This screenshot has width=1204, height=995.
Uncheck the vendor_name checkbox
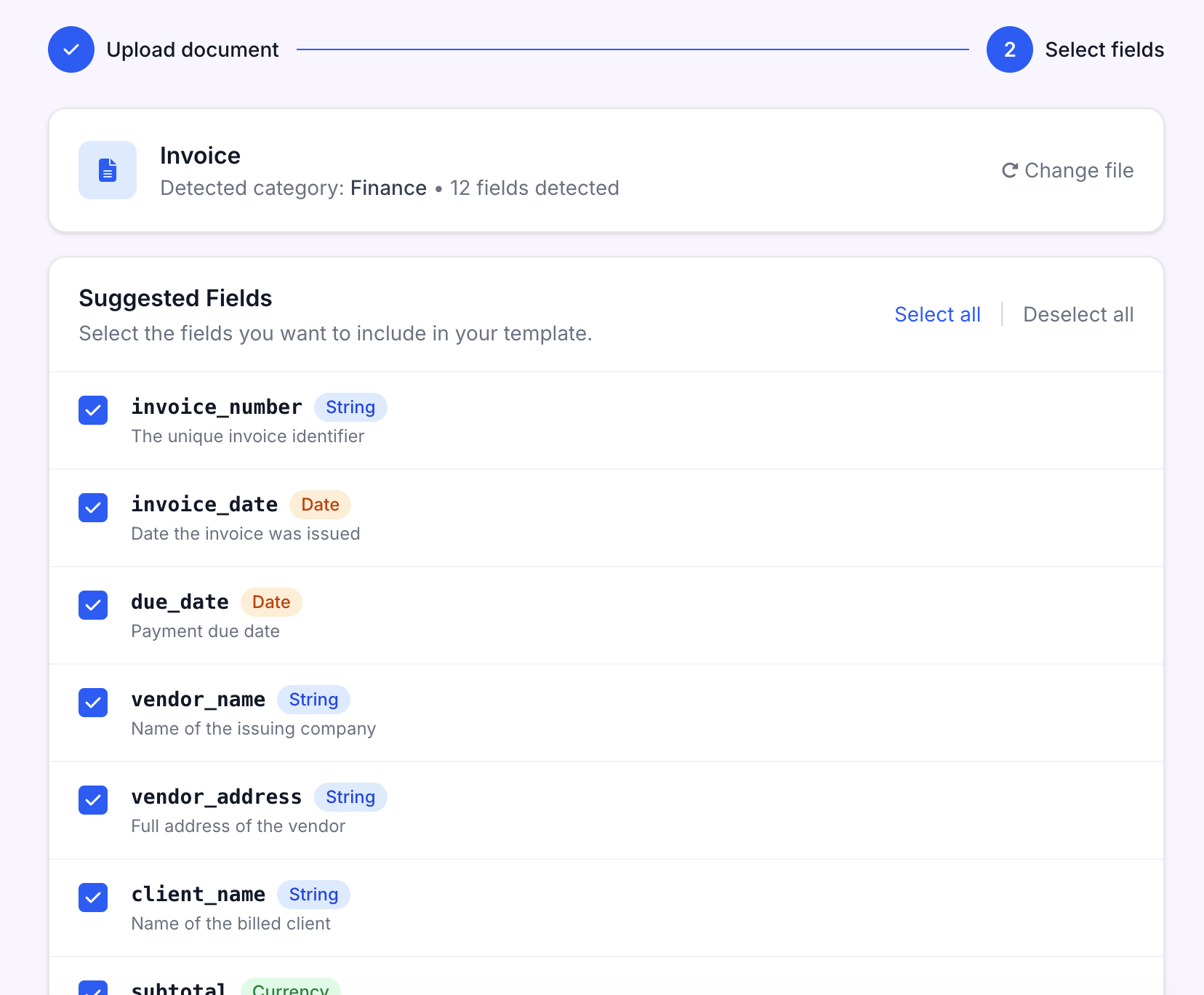pyautogui.click(x=93, y=703)
